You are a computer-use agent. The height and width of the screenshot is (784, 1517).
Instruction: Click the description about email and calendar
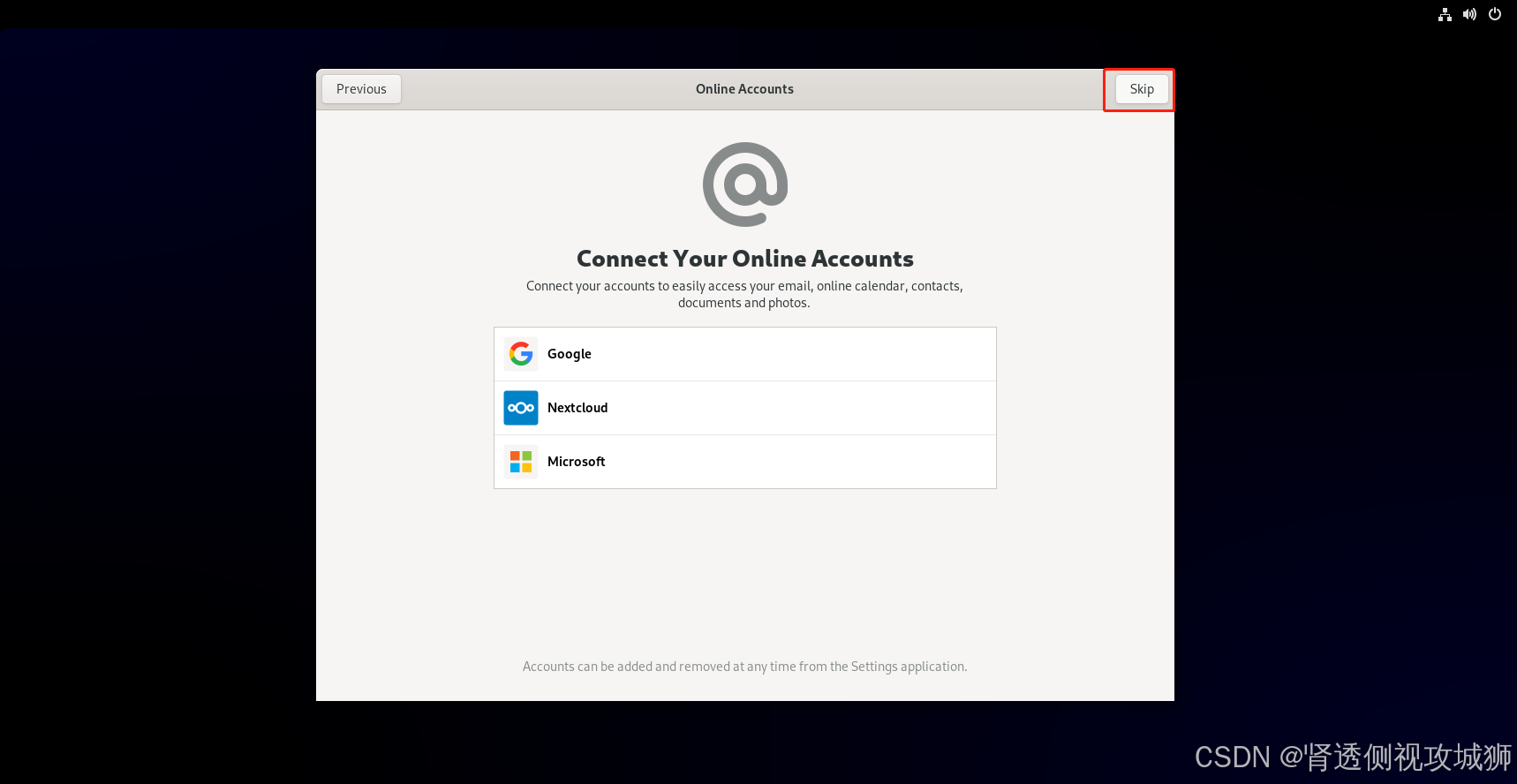(x=744, y=294)
